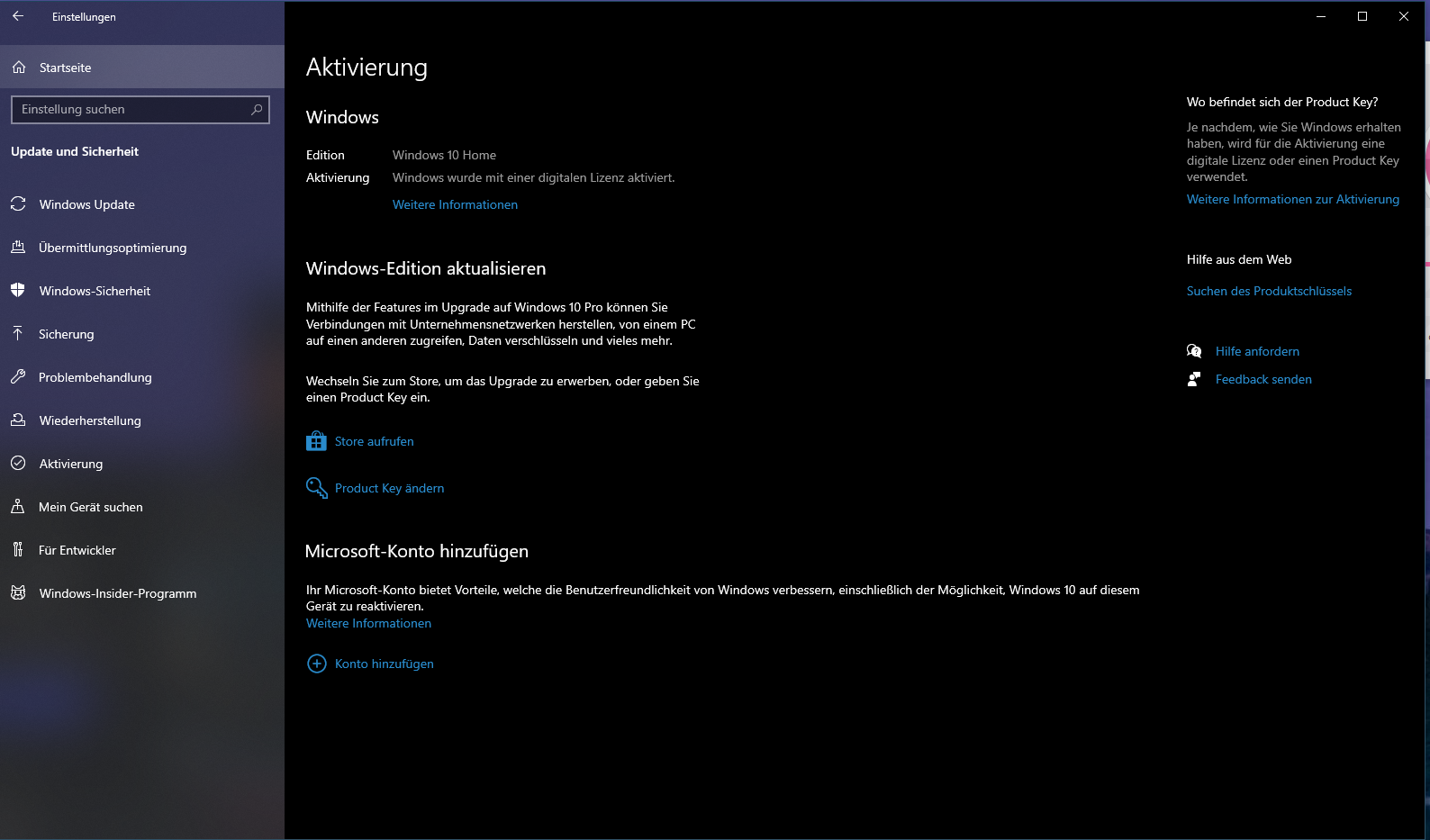The width and height of the screenshot is (1430, 840).
Task: Click Konto hinzufügen link
Action: click(385, 664)
